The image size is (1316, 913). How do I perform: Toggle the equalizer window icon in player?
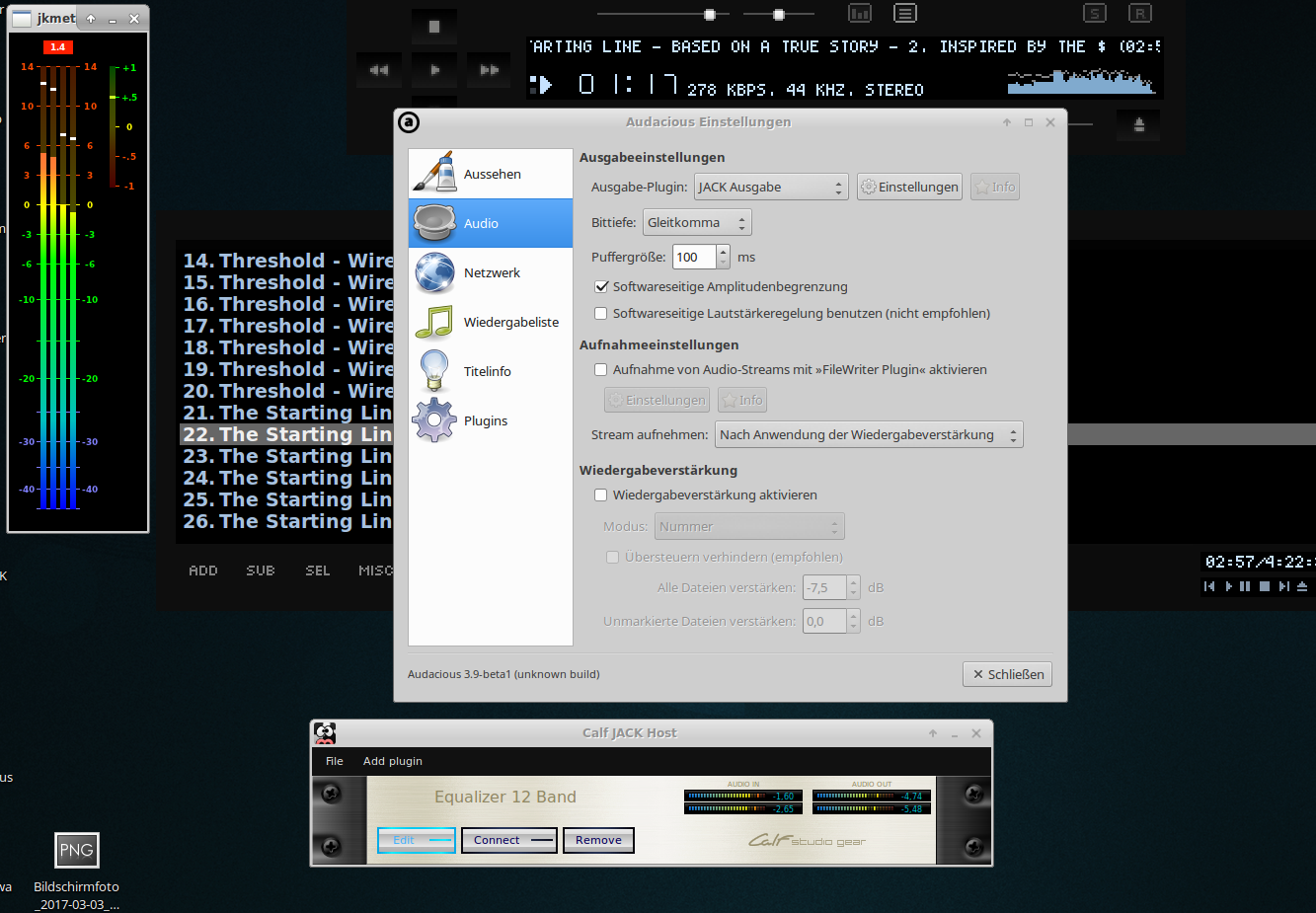tap(860, 13)
